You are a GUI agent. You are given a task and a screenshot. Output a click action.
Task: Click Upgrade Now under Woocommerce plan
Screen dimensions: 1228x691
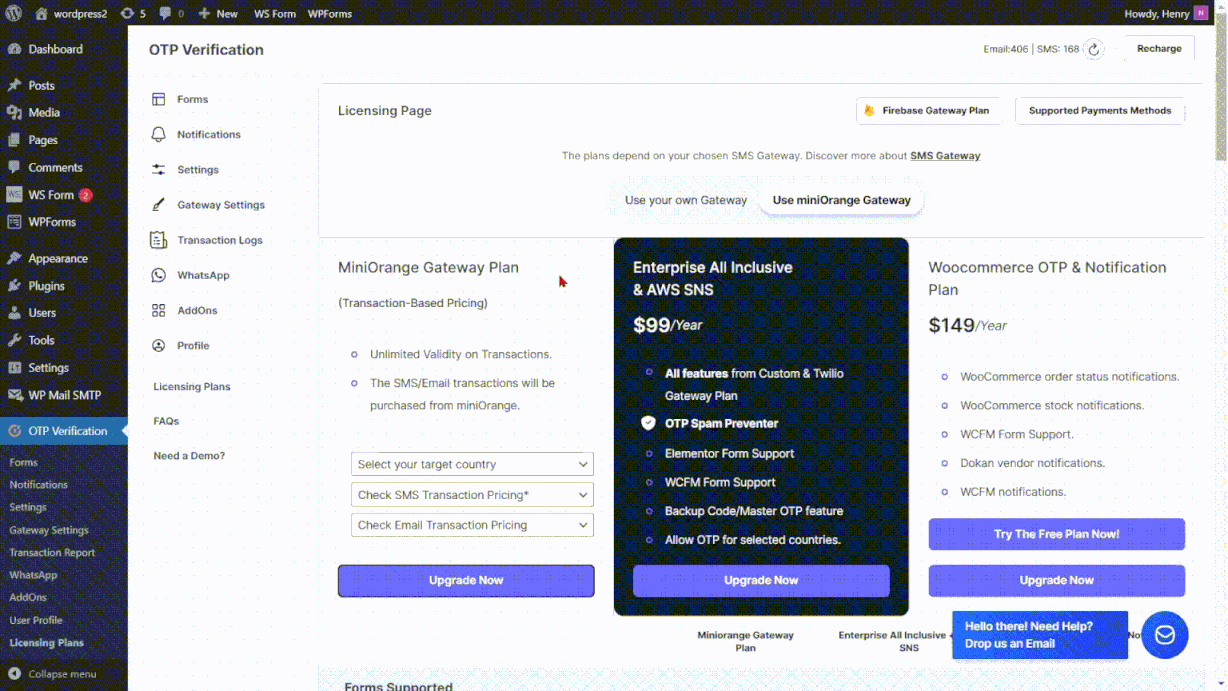1057,580
